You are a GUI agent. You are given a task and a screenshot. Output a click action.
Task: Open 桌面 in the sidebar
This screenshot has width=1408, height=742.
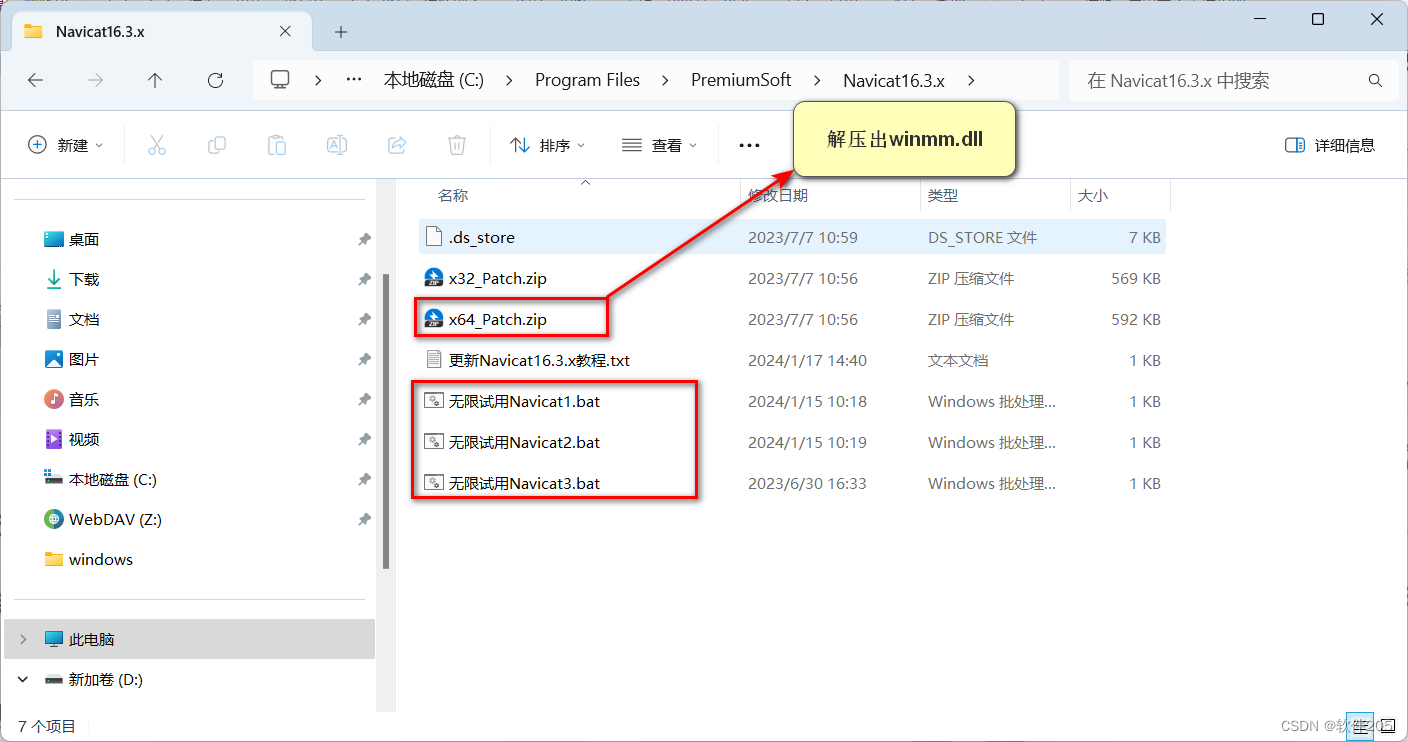84,239
